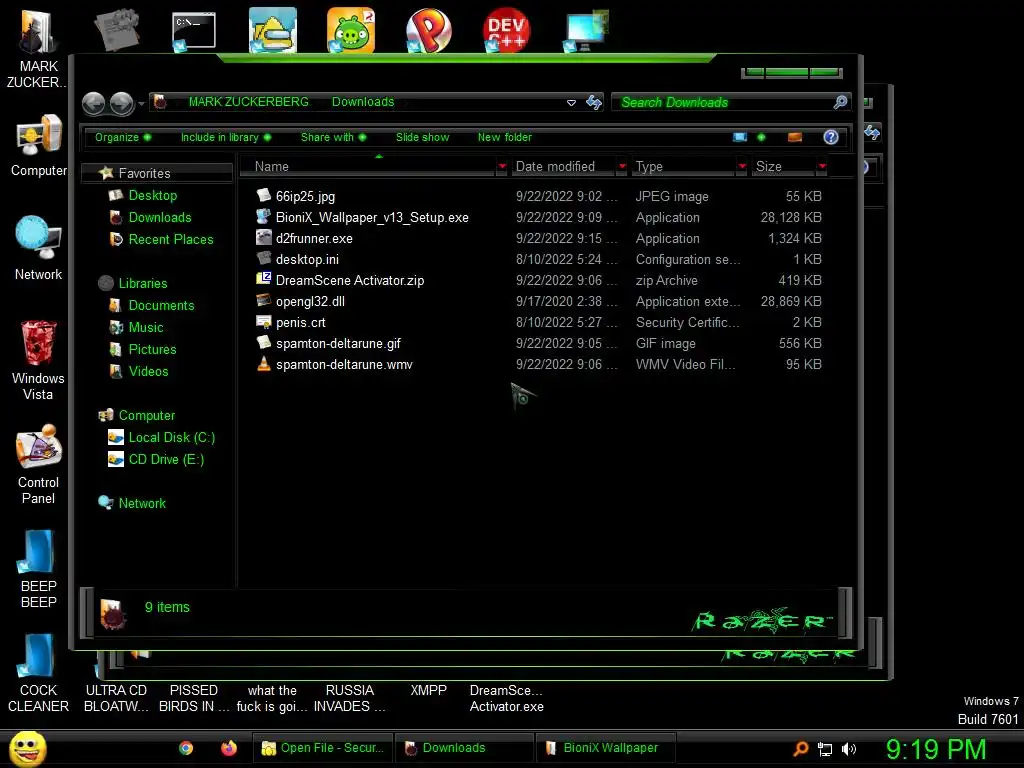Open Name column filter dropdown
This screenshot has width=1024, height=768.
click(x=502, y=167)
